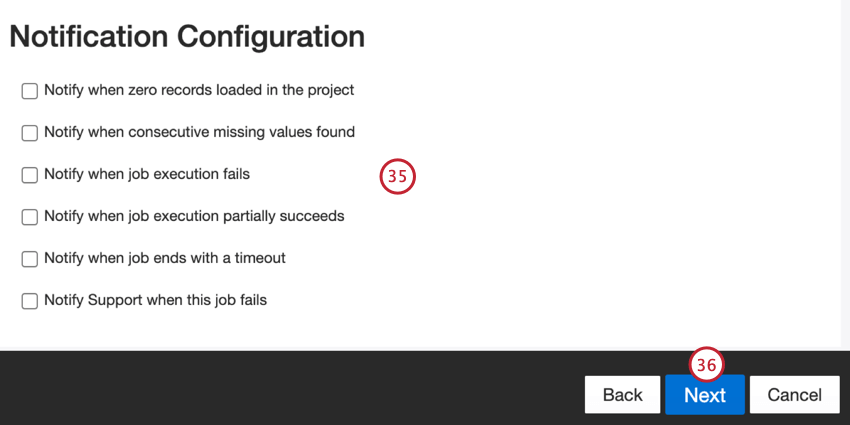Check the Notify Support checkbox
Screen dimensions: 850x425
click(x=30, y=301)
